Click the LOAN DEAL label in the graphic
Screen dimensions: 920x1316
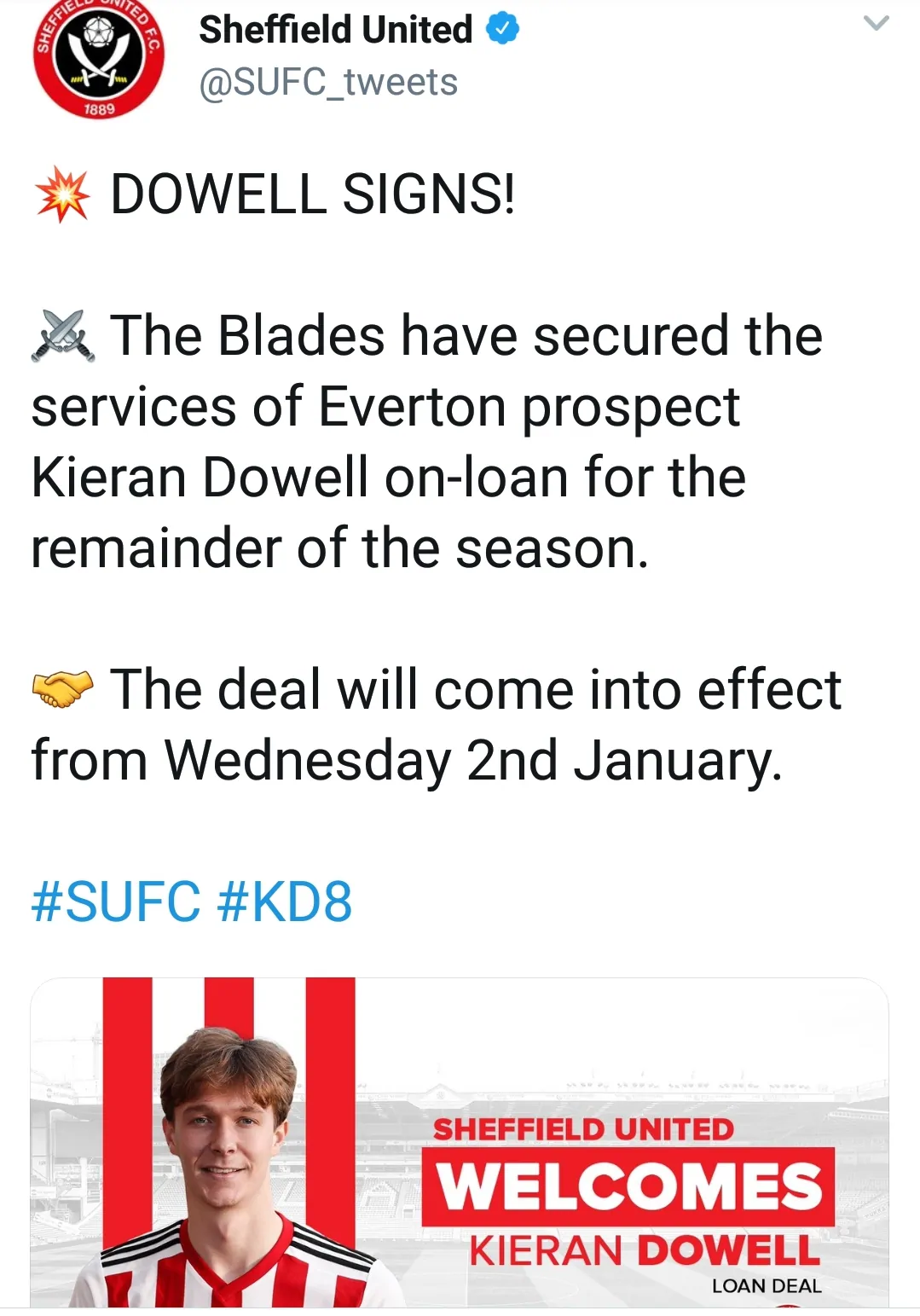767,1286
